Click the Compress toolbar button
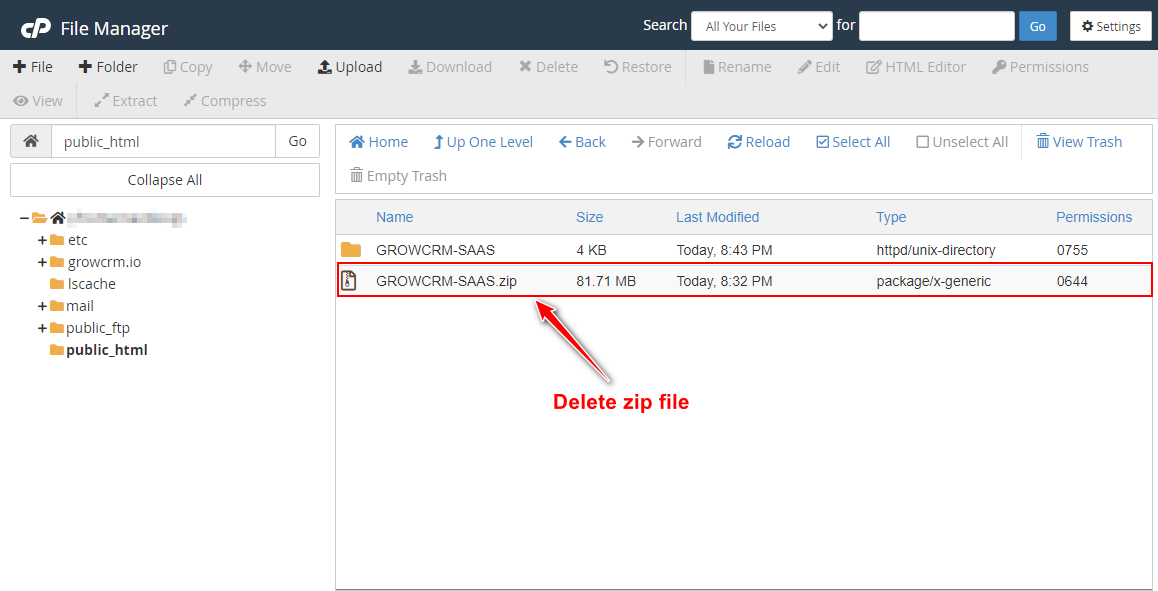Screen dimensions: 1158x591 (x=225, y=101)
